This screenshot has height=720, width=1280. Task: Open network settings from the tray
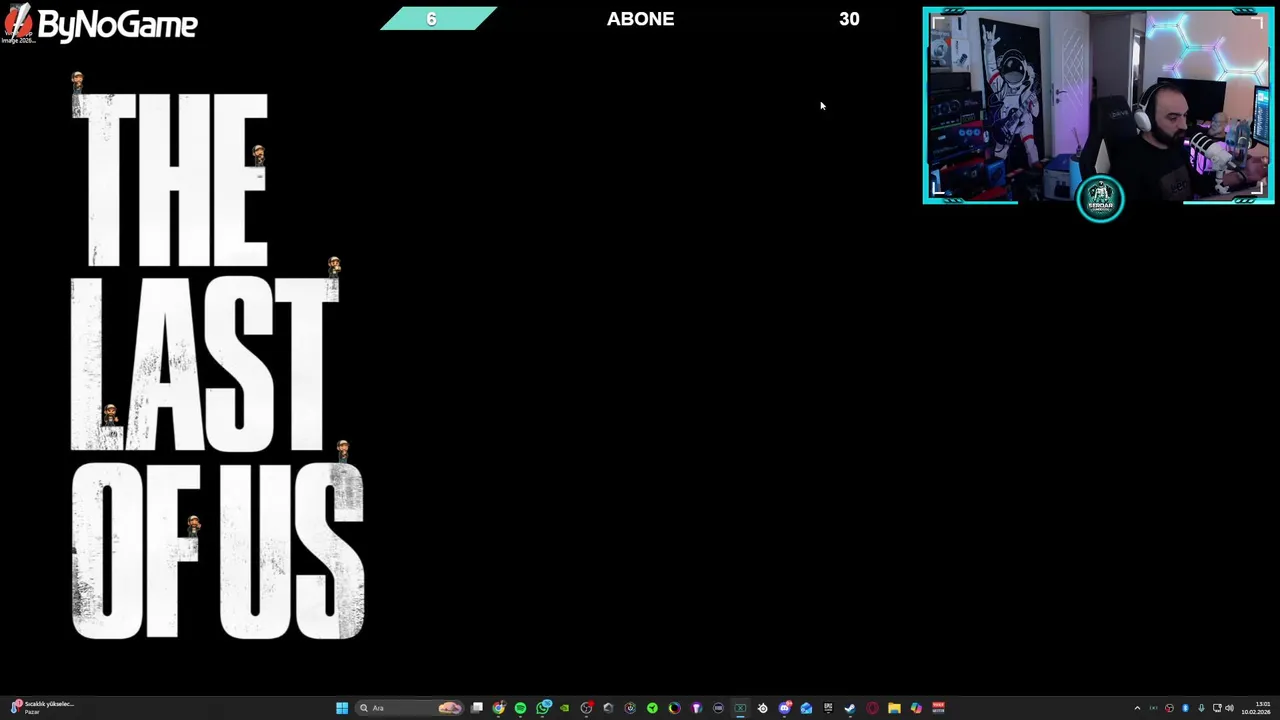[x=1217, y=708]
